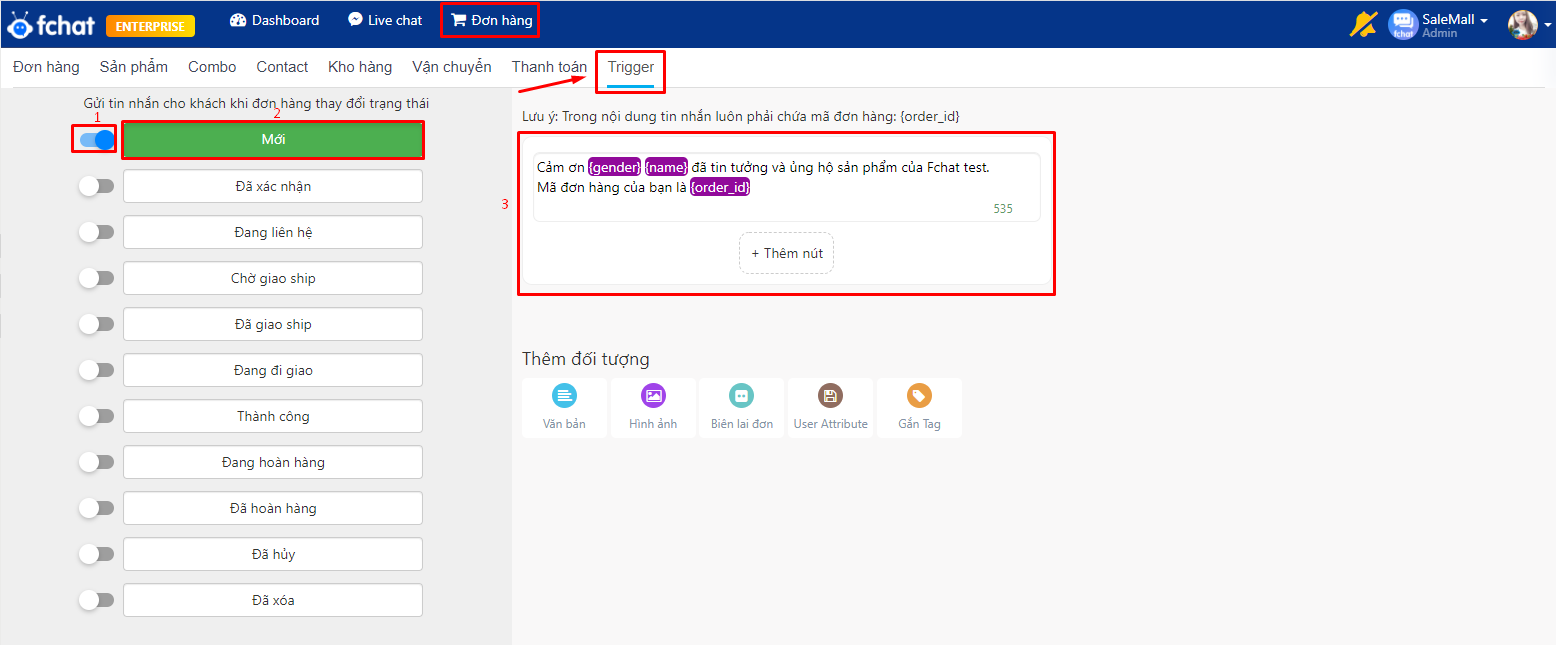Open Dashboard in top navigation

pos(274,20)
